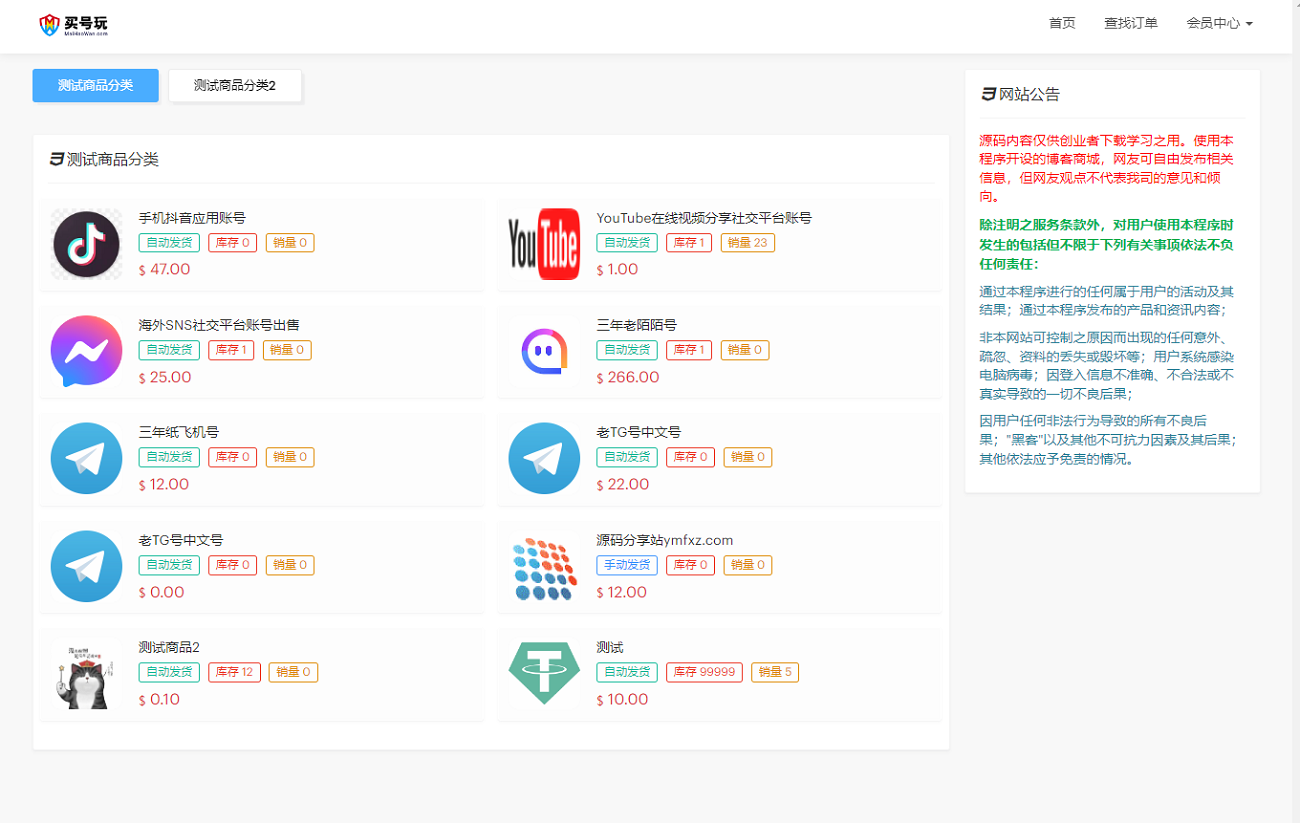Click the 手动发货 tag on 源码分享站

point(627,565)
